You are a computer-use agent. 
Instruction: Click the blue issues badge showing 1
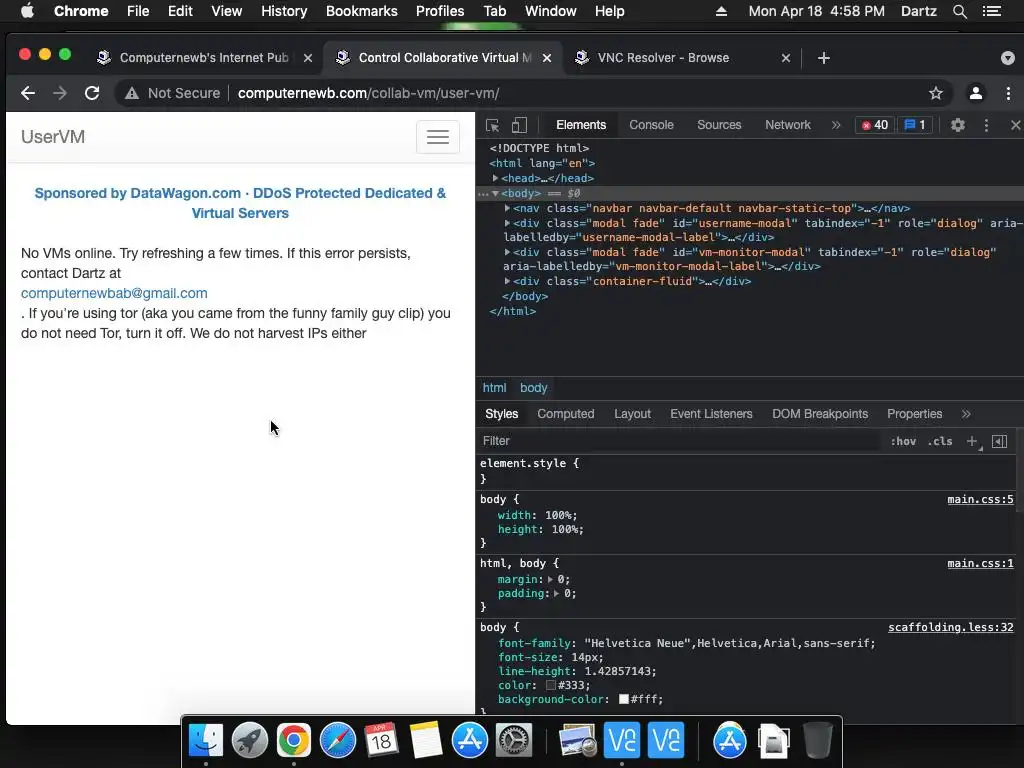tap(914, 125)
